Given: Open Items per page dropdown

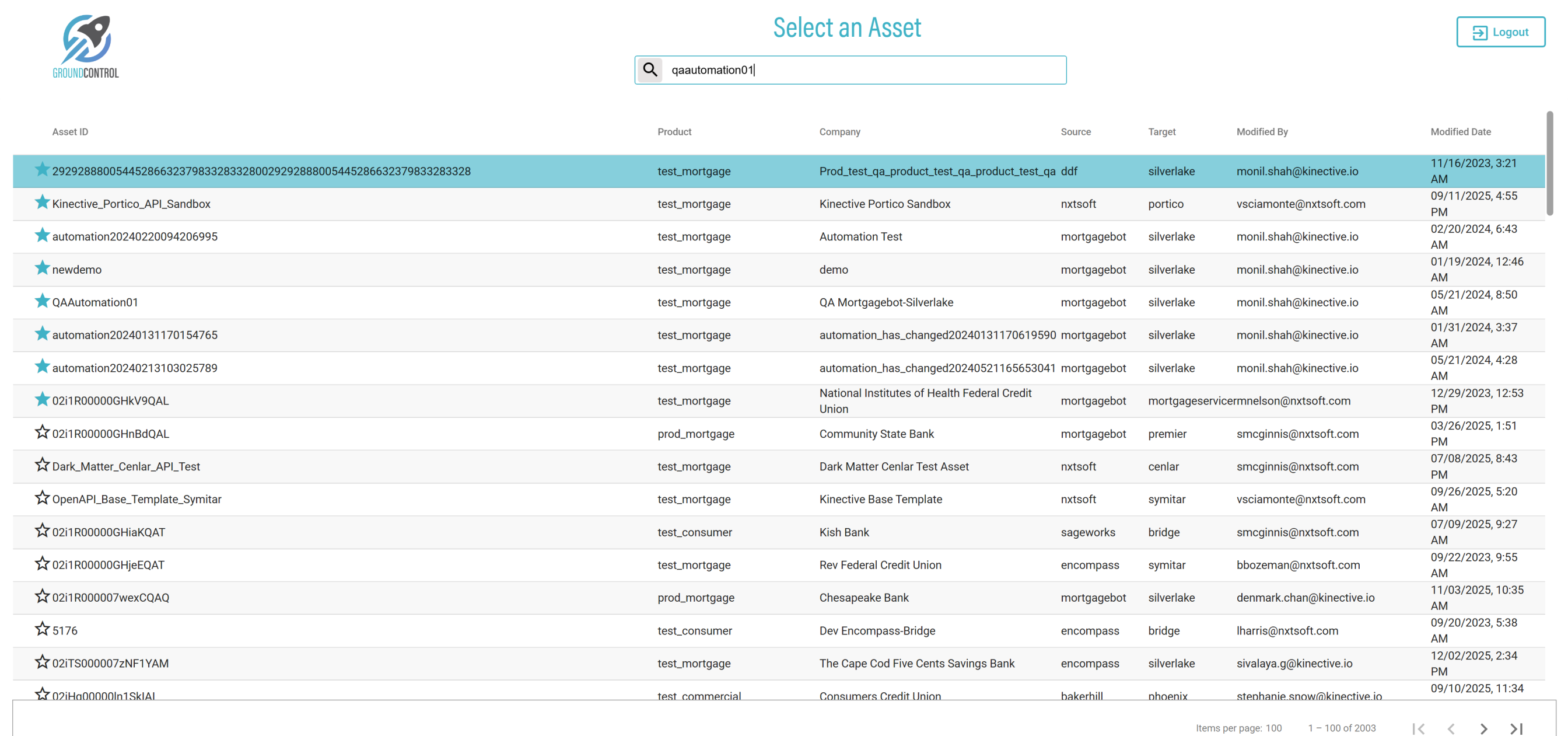Looking at the screenshot, I should pos(1273,728).
